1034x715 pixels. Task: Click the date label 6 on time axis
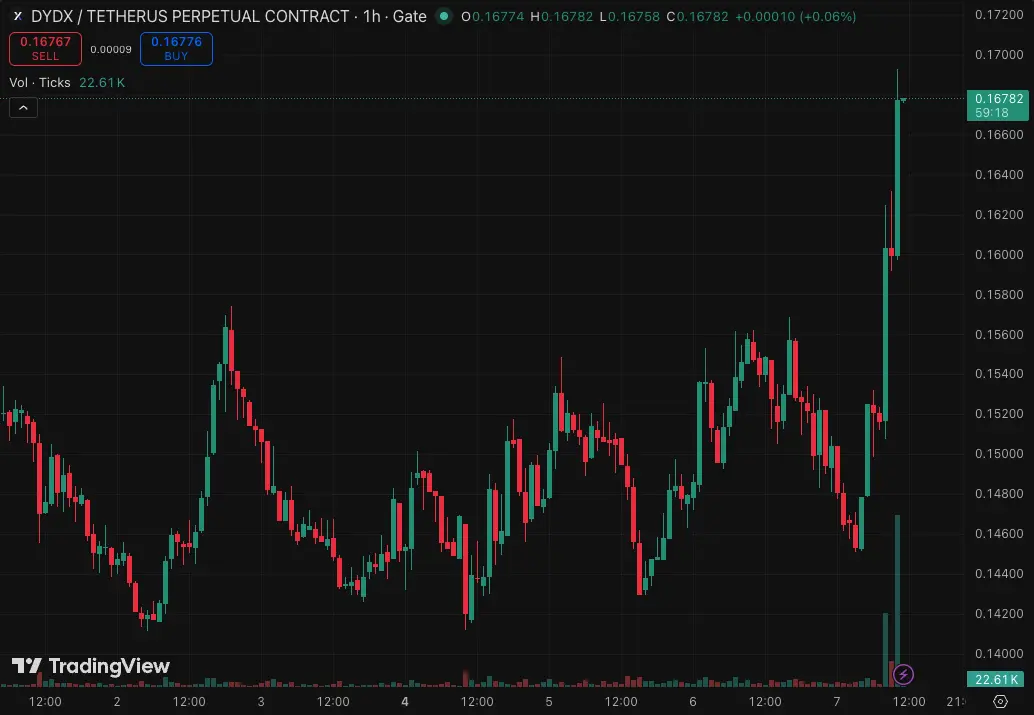pyautogui.click(x=693, y=702)
